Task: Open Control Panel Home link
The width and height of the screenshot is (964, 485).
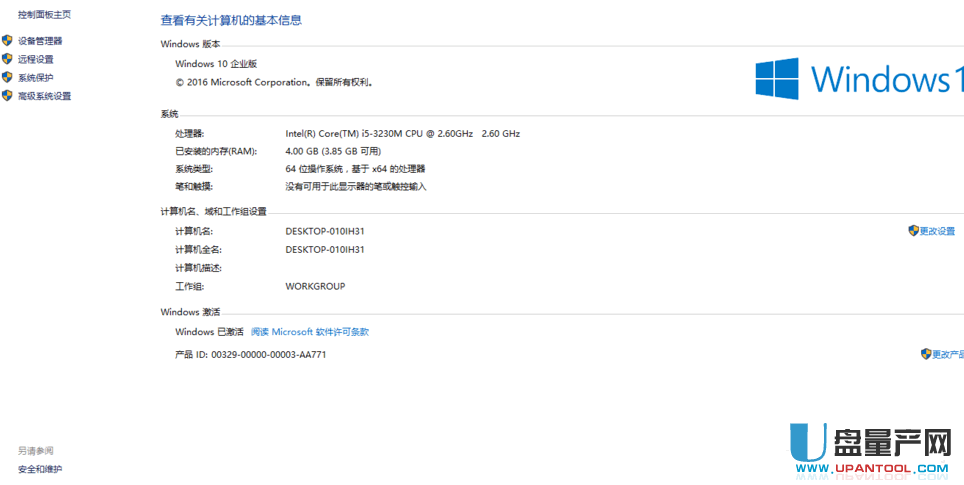Action: tap(44, 15)
